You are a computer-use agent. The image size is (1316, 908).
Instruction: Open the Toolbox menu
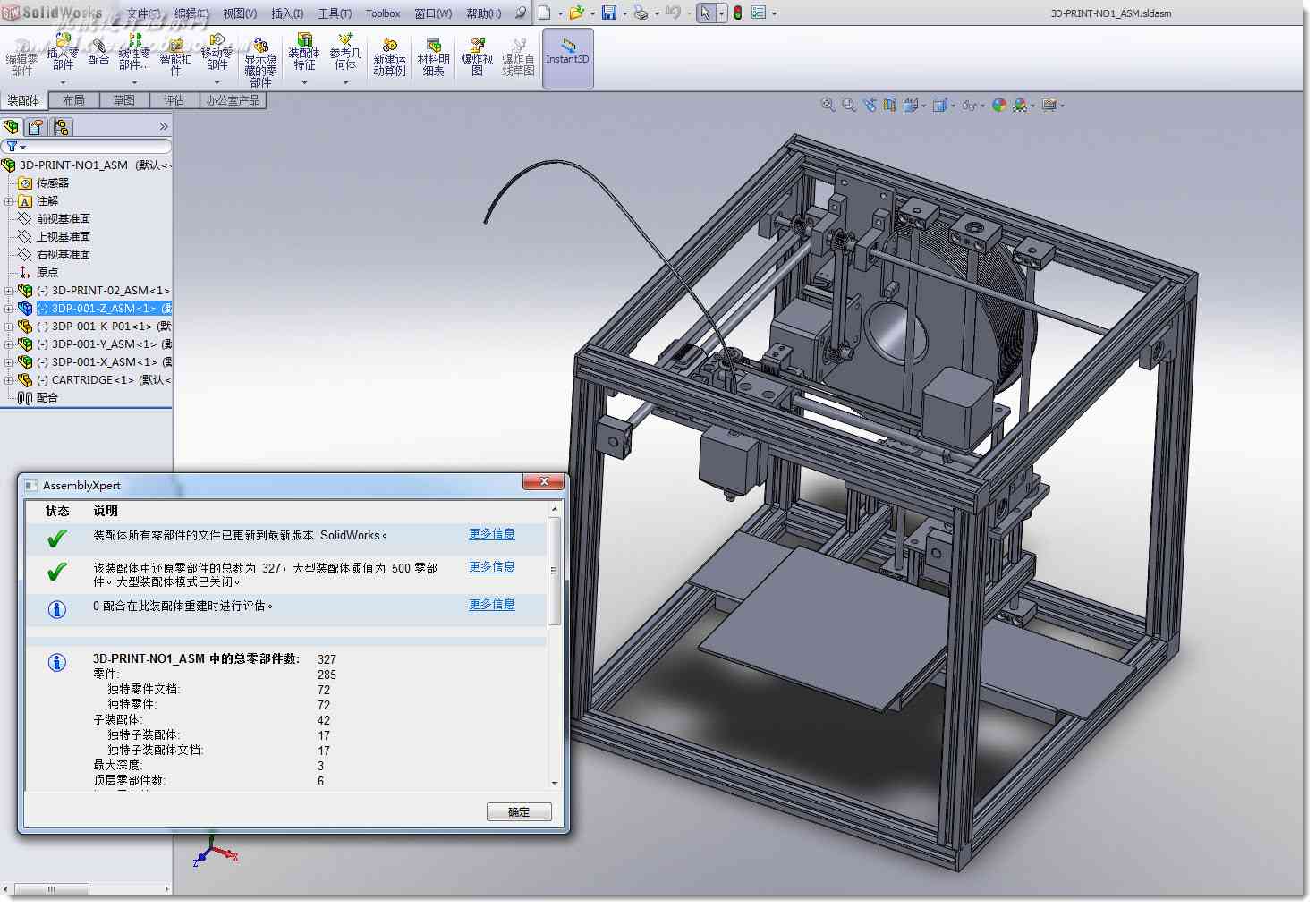pos(383,13)
